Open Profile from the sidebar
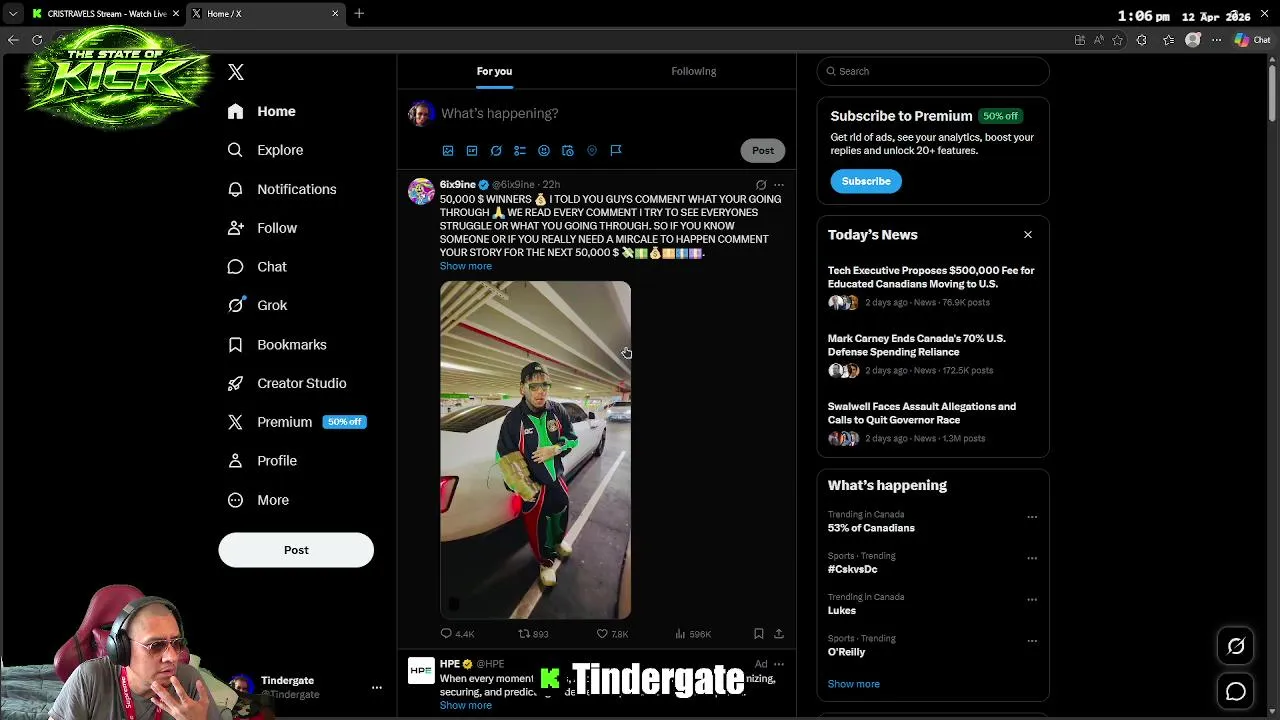 (x=263, y=461)
